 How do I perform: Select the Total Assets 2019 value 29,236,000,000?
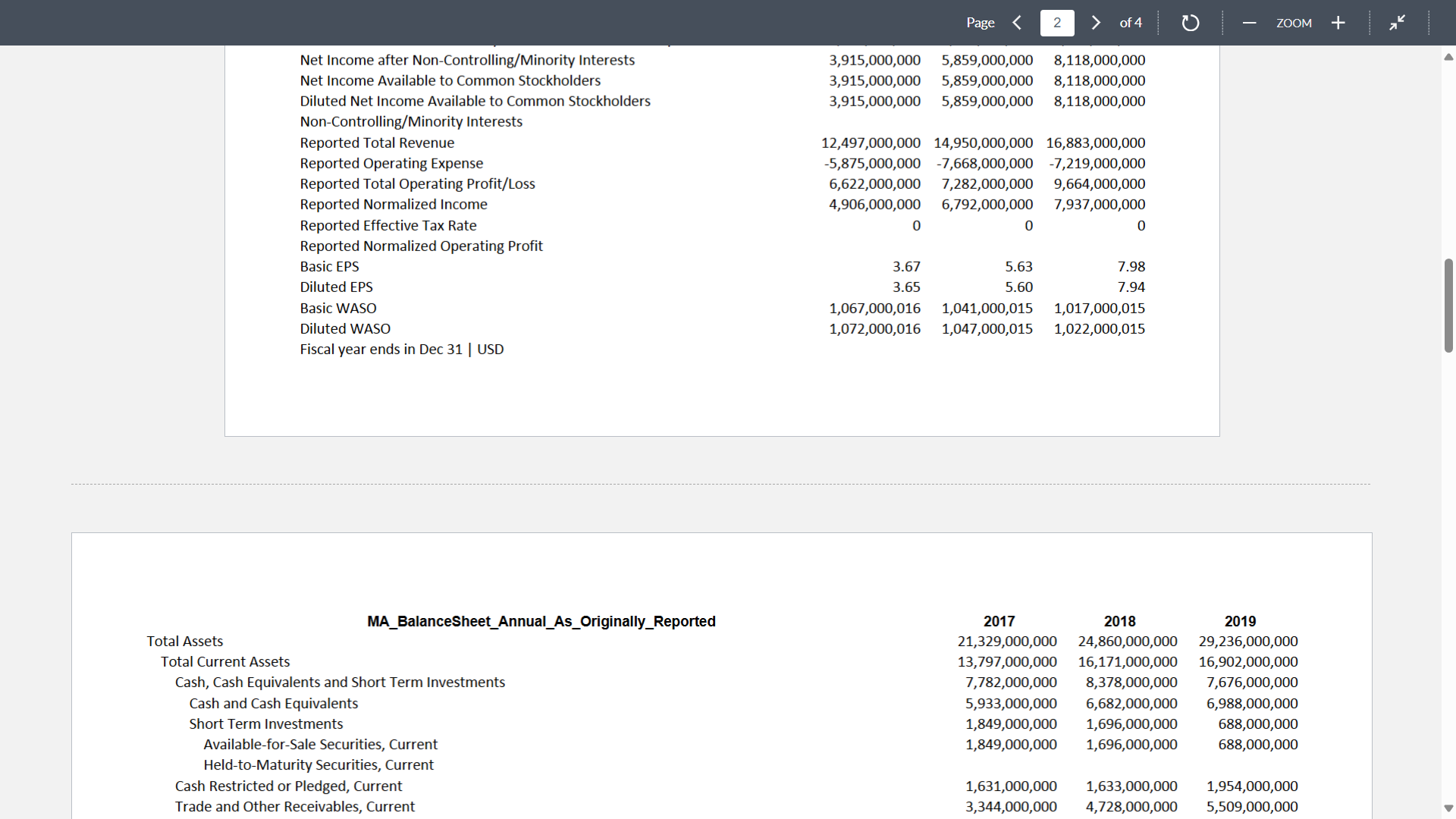(x=1248, y=641)
